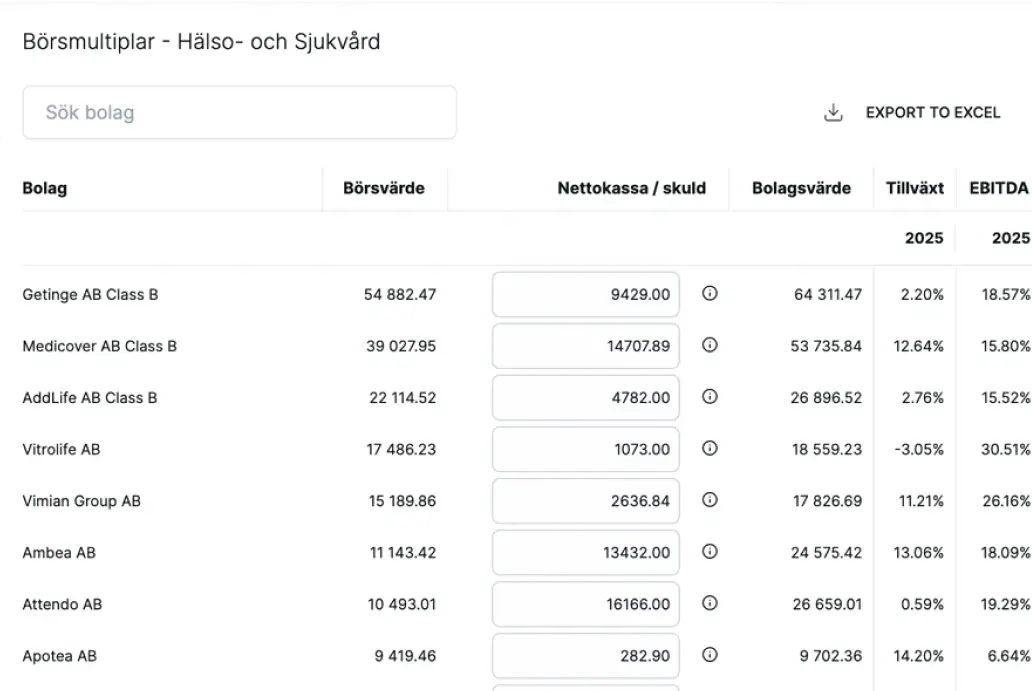Click the EXPORT TO EXCEL button
The image size is (1032, 691).
(932, 113)
